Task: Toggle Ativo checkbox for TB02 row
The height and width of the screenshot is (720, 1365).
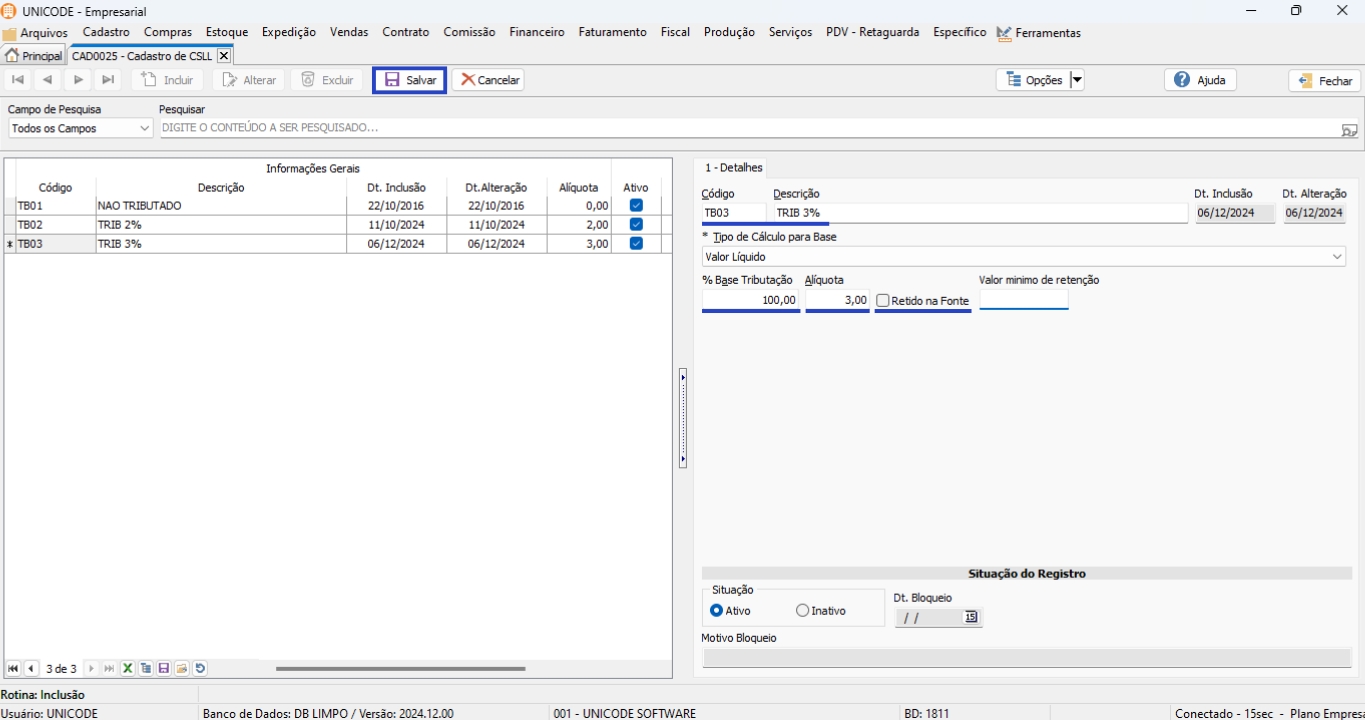Action: [636, 225]
